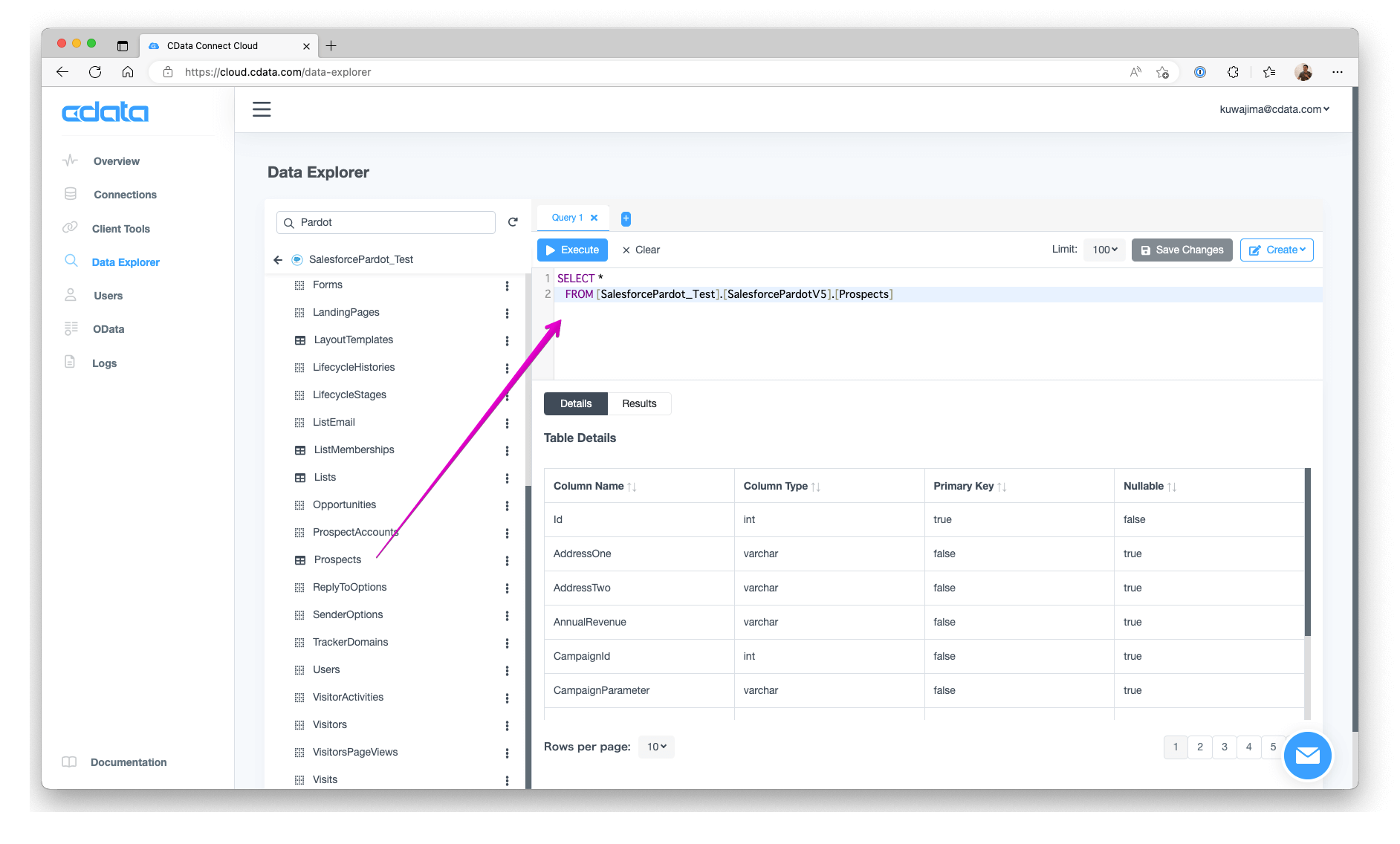
Task: Select the Query 1 tab
Action: click(567, 218)
